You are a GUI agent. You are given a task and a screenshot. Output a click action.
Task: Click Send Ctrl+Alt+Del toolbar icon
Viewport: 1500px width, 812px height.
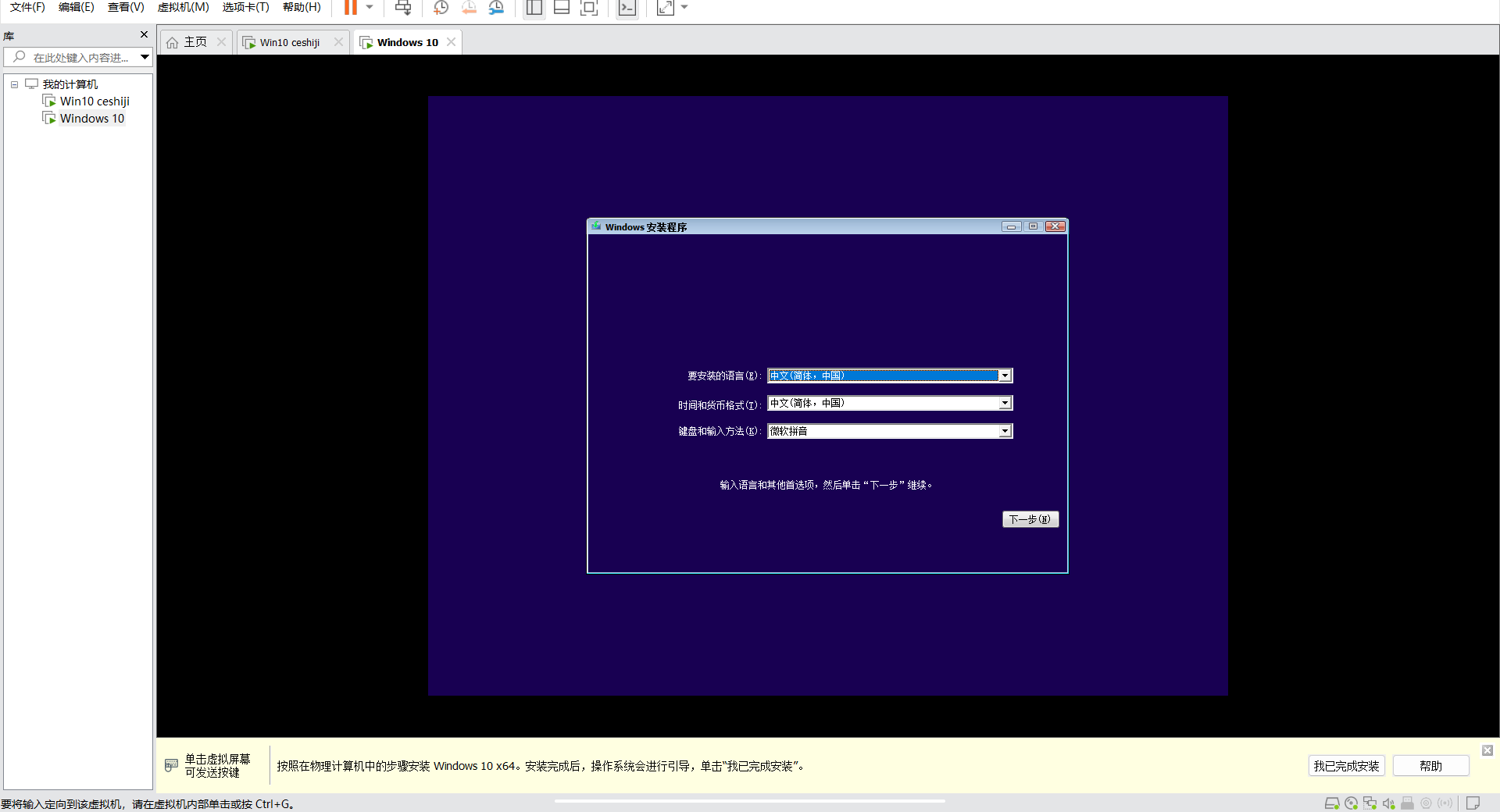point(403,8)
